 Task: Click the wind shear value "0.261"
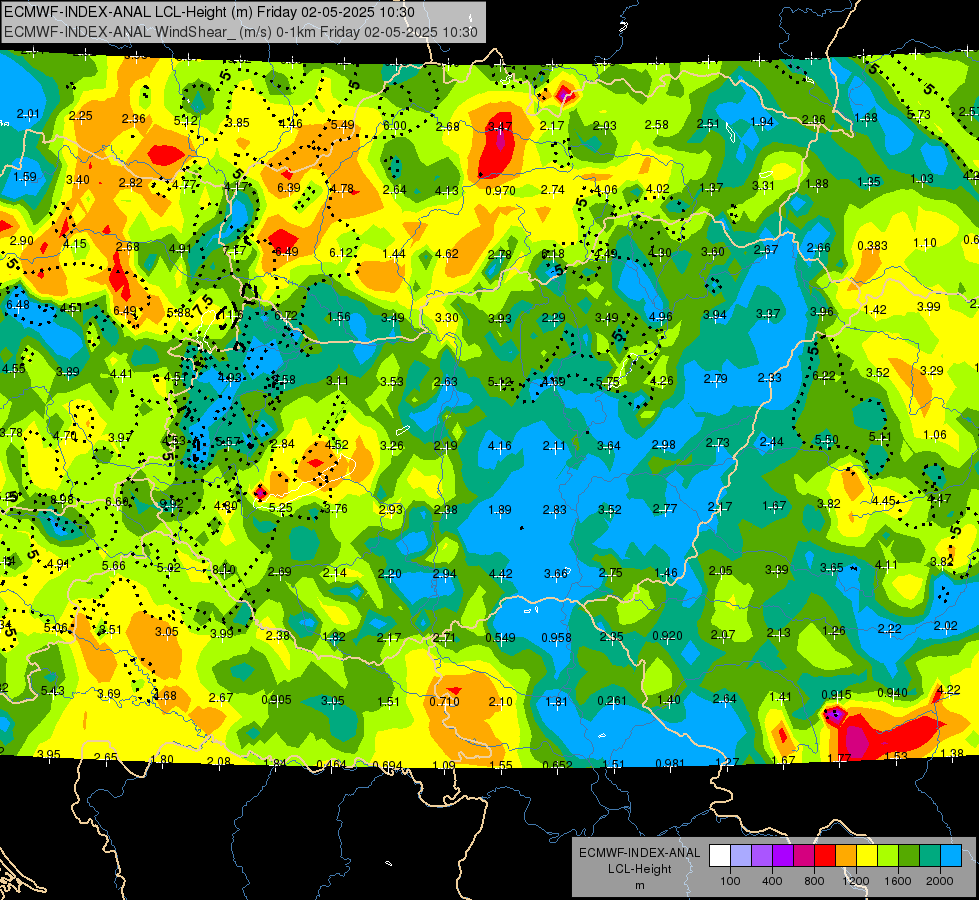(x=612, y=701)
